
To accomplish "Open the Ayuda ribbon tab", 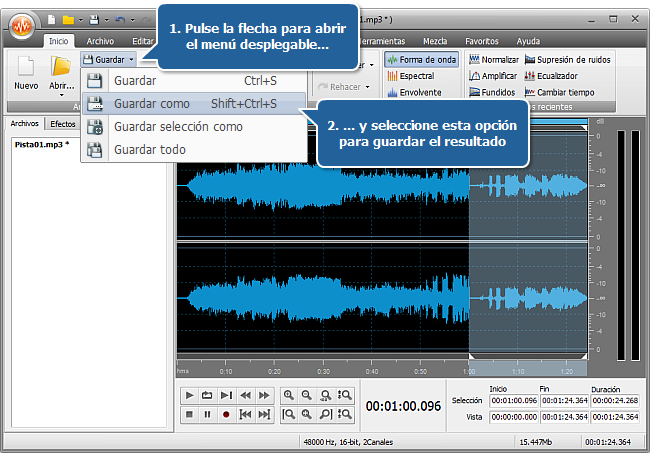I will point(528,41).
